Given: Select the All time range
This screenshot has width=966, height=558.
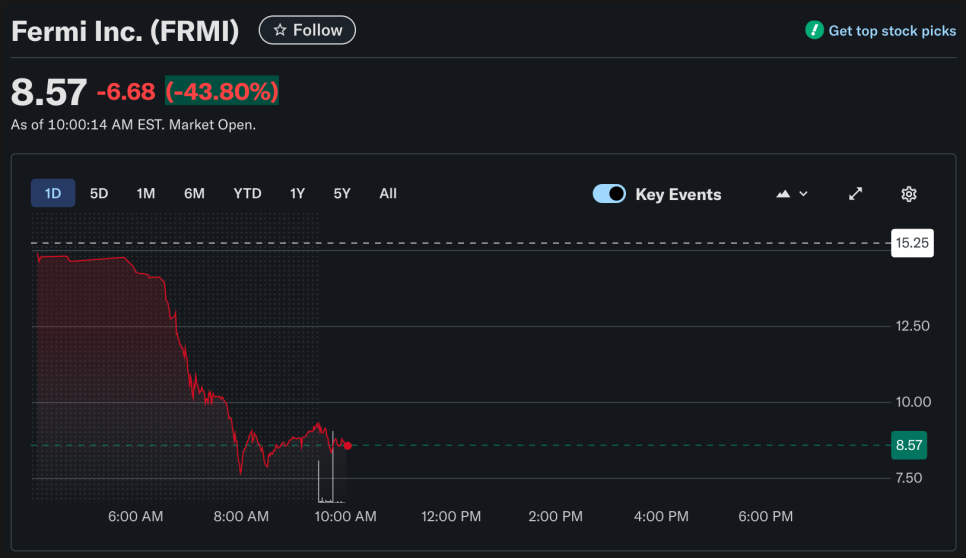Looking at the screenshot, I should tap(388, 193).
